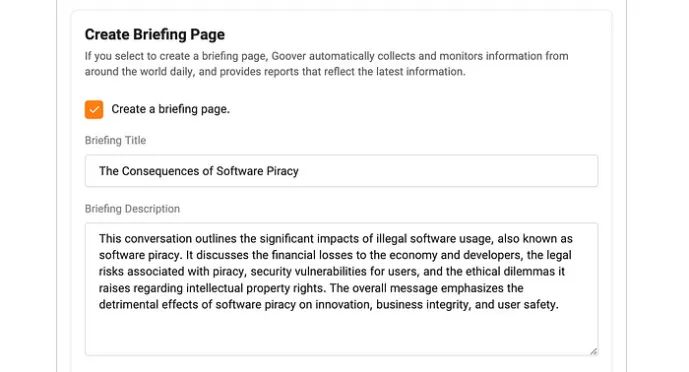The height and width of the screenshot is (372, 689).
Task: Select the "Create Briefing Page" heading
Action: click(155, 34)
